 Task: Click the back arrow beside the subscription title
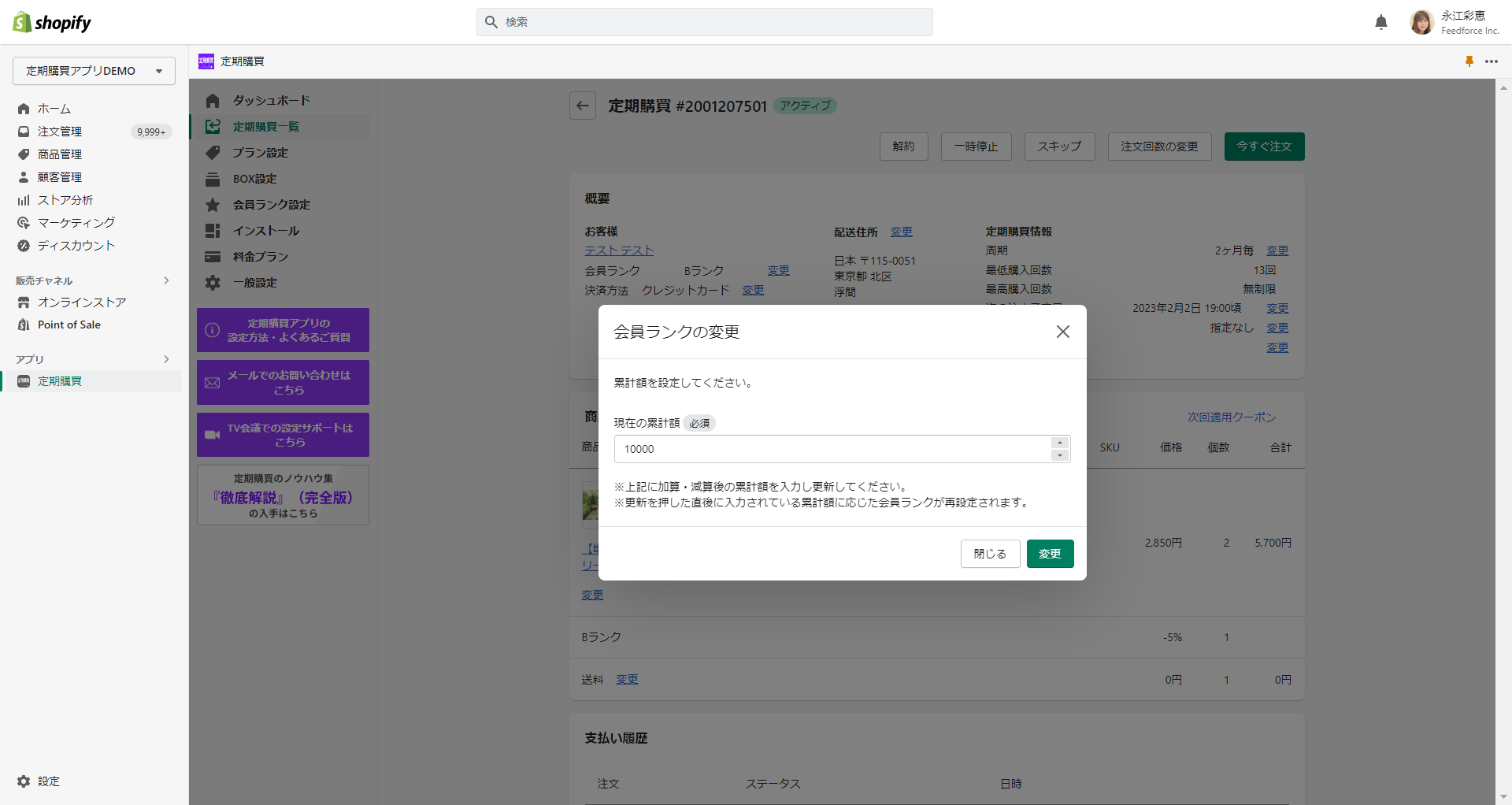pyautogui.click(x=583, y=106)
